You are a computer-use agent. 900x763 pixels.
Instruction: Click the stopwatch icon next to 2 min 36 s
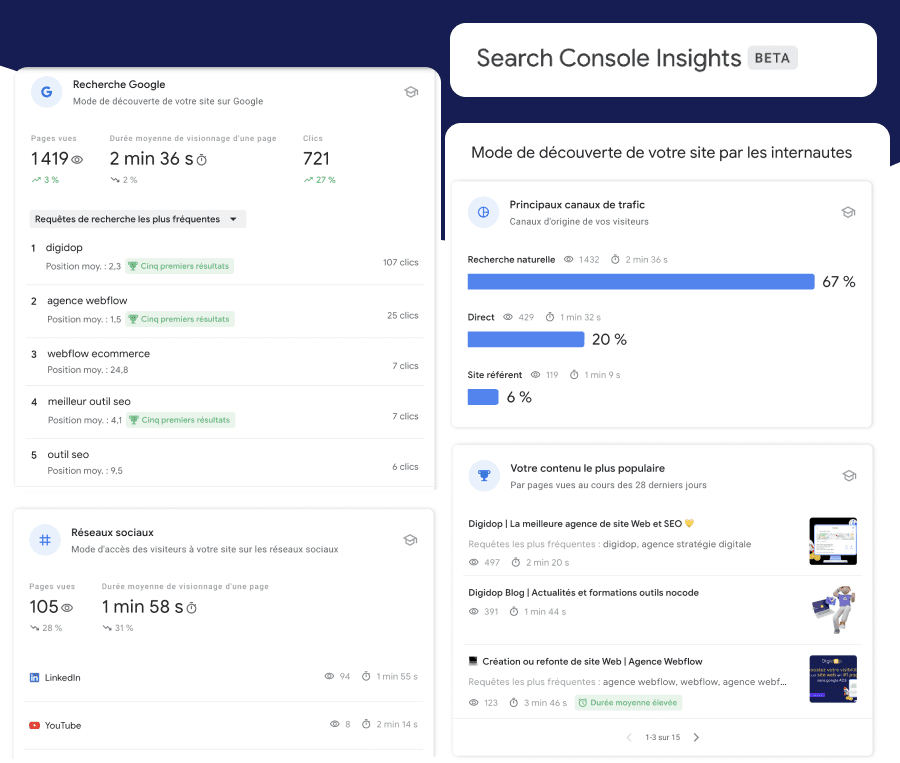click(201, 160)
